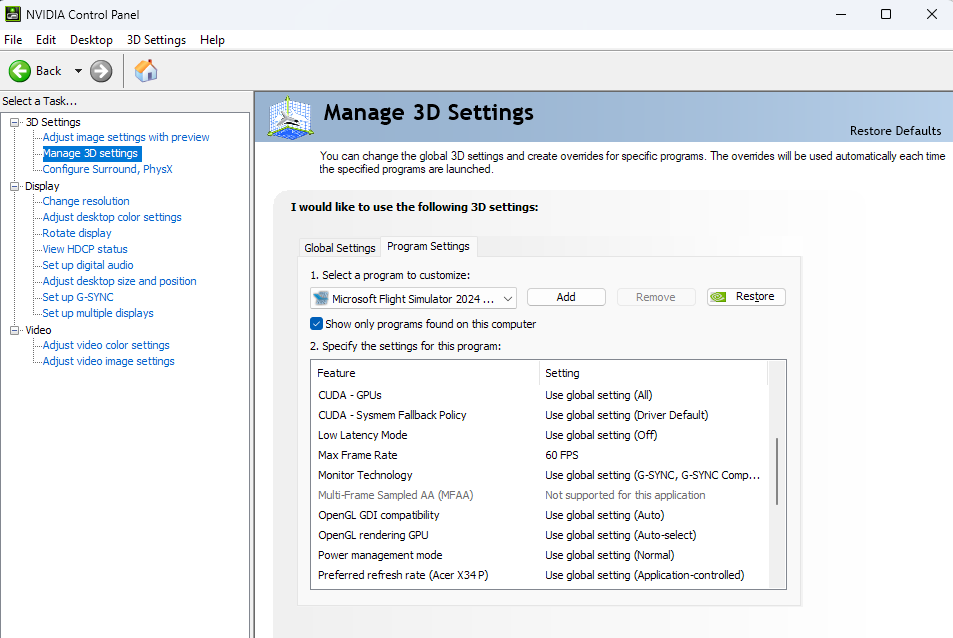Select Preferred refresh rate (Acer X34 P) row
953x638 pixels.
click(x=540, y=575)
